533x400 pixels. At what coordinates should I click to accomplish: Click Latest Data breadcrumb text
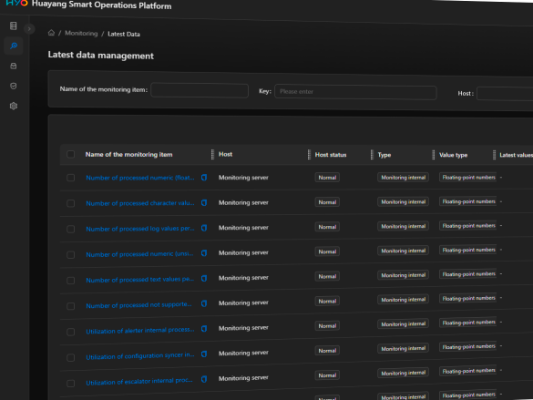(124, 34)
